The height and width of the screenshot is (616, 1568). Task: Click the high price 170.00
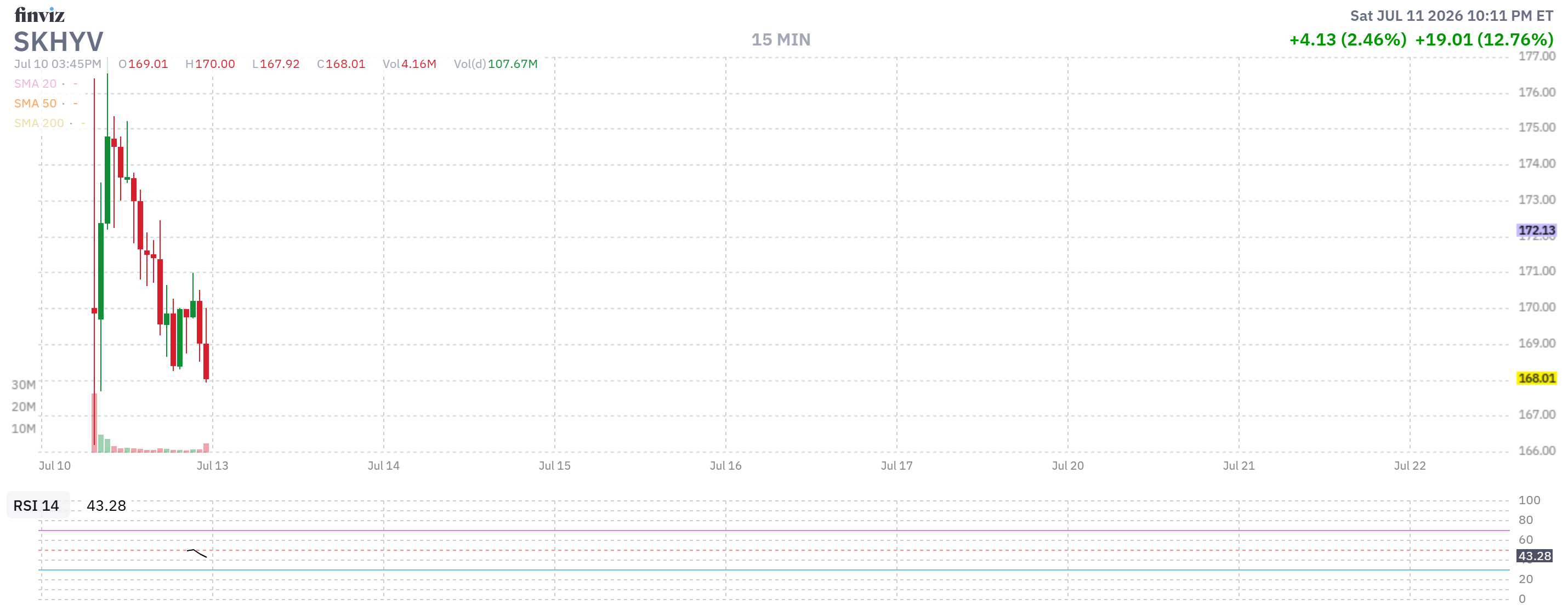coord(215,64)
